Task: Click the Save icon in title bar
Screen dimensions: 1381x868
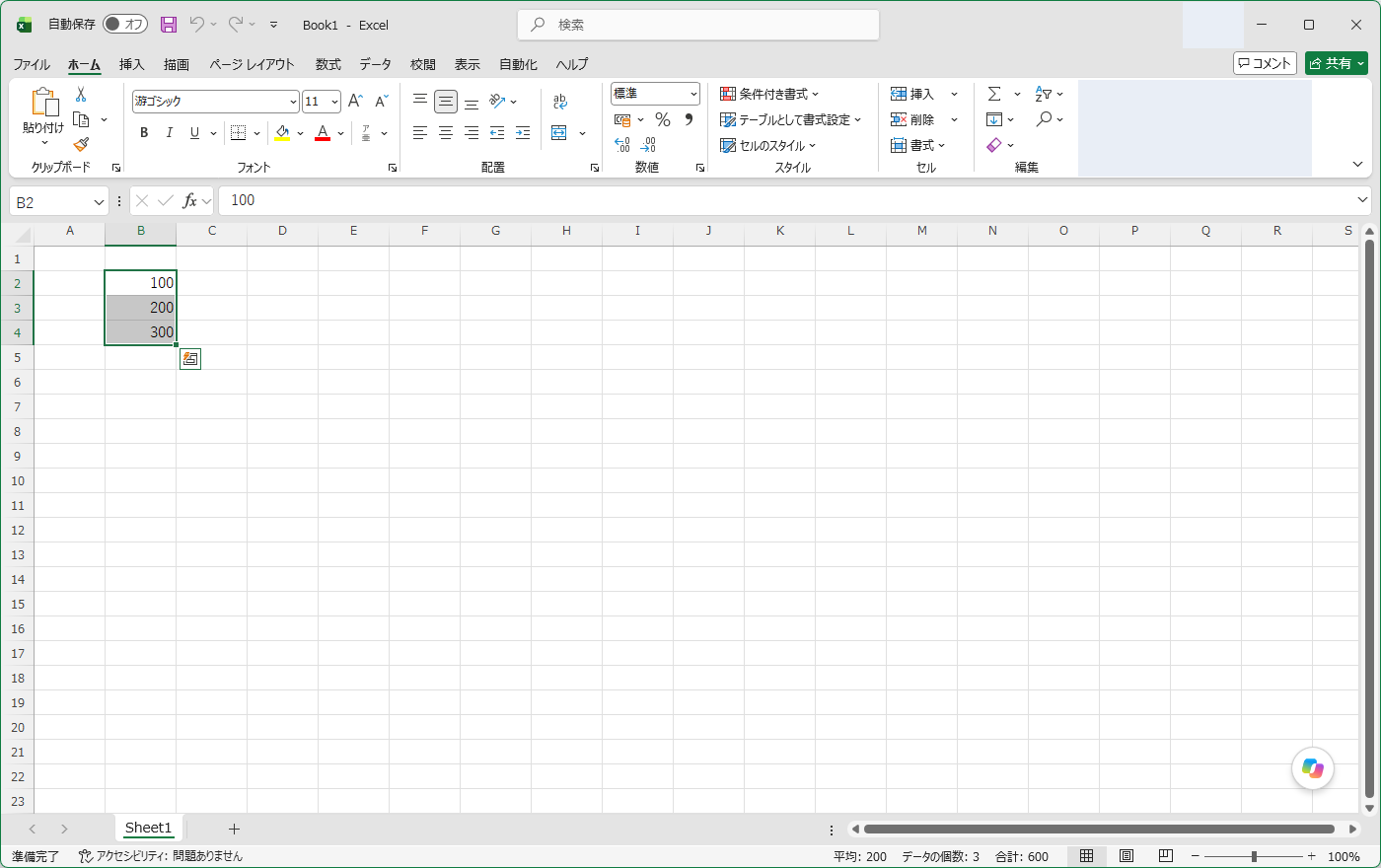Action: click(169, 25)
